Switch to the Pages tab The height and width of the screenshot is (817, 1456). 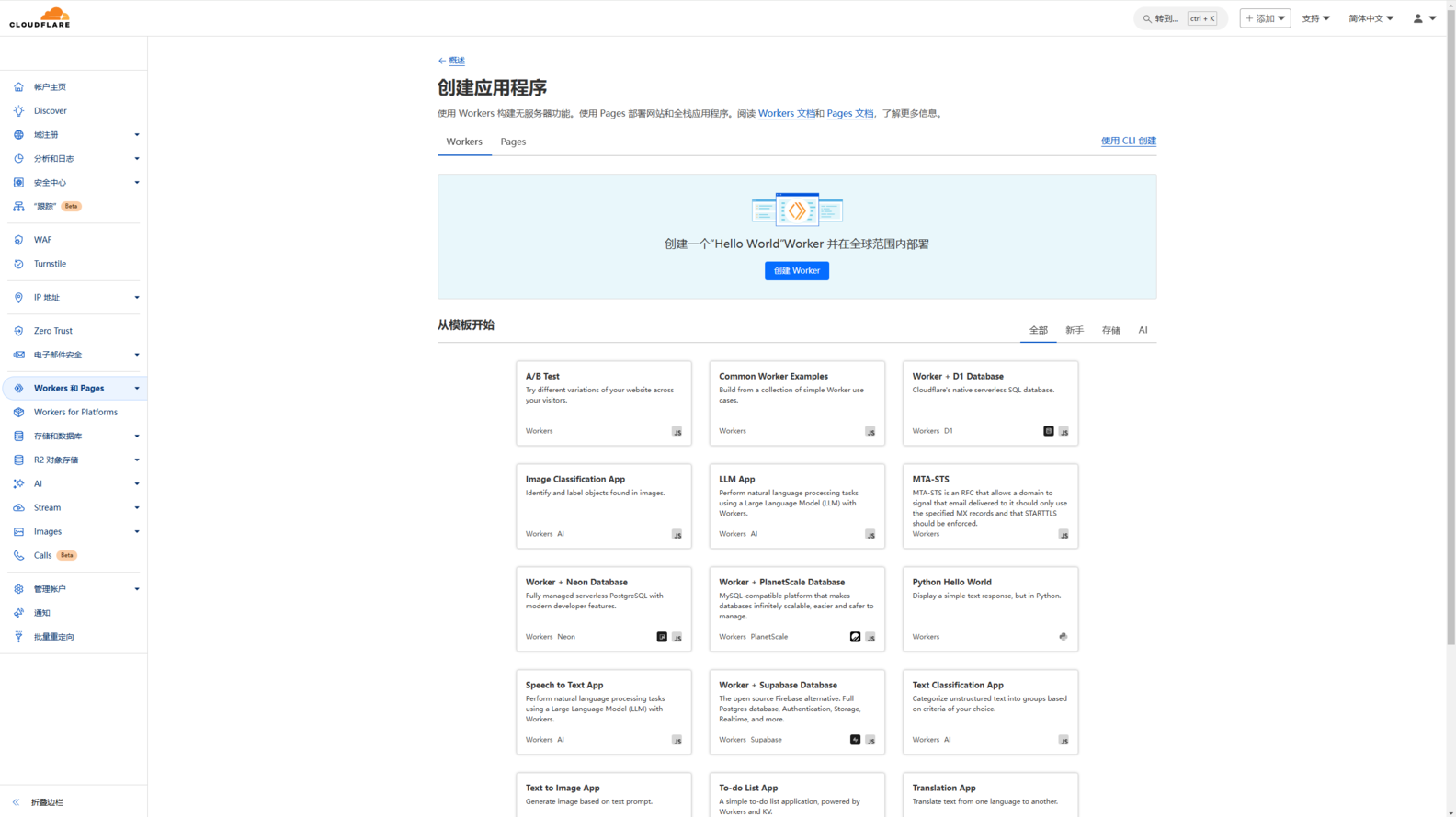(513, 142)
